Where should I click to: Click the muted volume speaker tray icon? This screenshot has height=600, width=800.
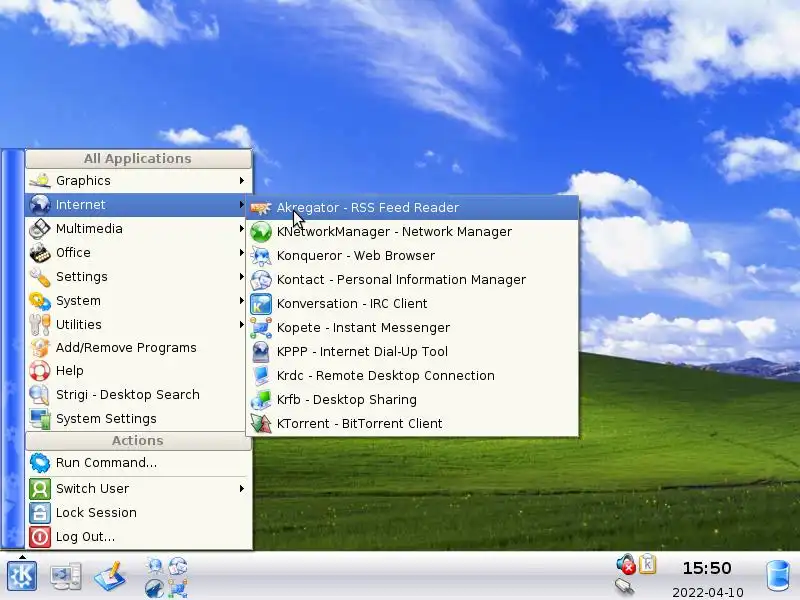point(626,564)
